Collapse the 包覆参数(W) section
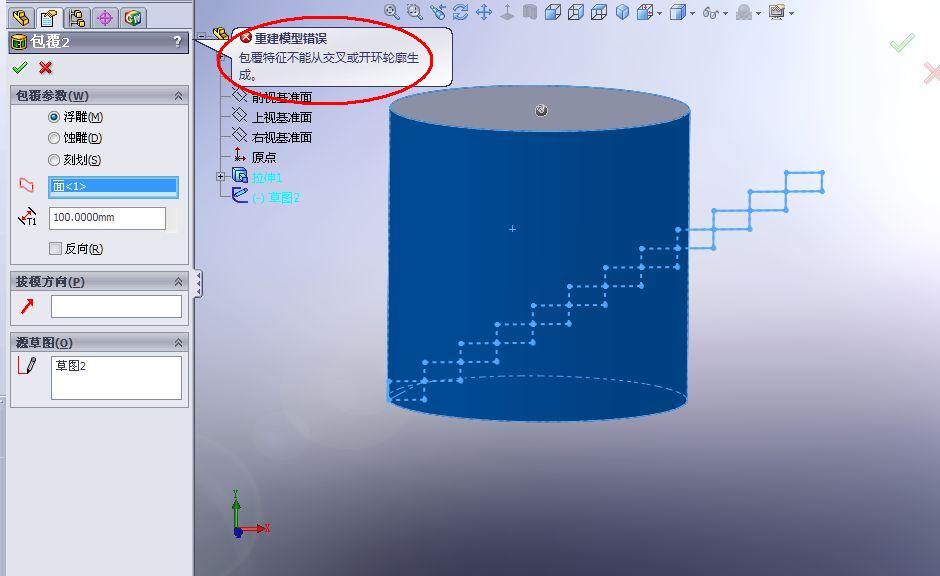Viewport: 940px width, 576px height. click(x=179, y=96)
